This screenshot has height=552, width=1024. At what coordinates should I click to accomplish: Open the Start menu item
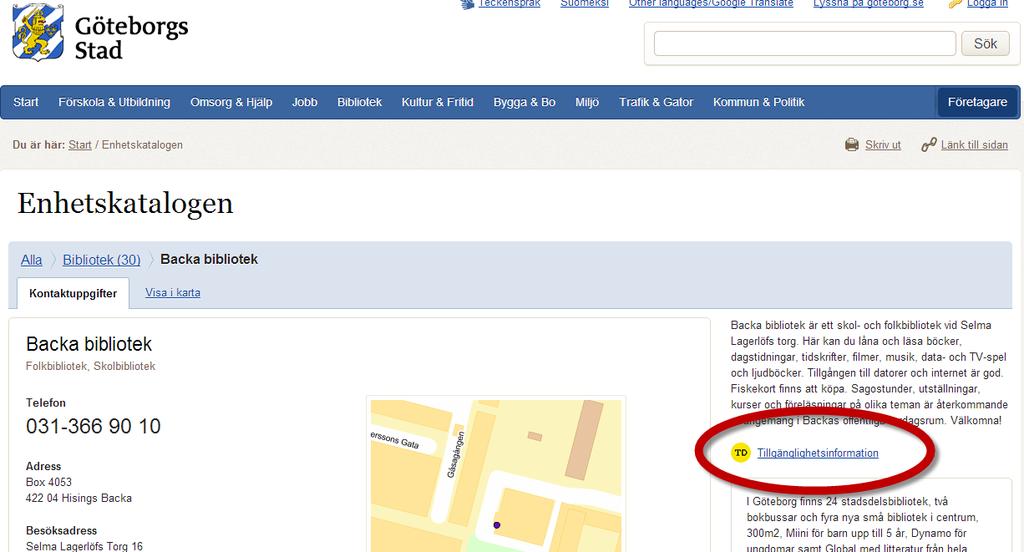(x=26, y=102)
